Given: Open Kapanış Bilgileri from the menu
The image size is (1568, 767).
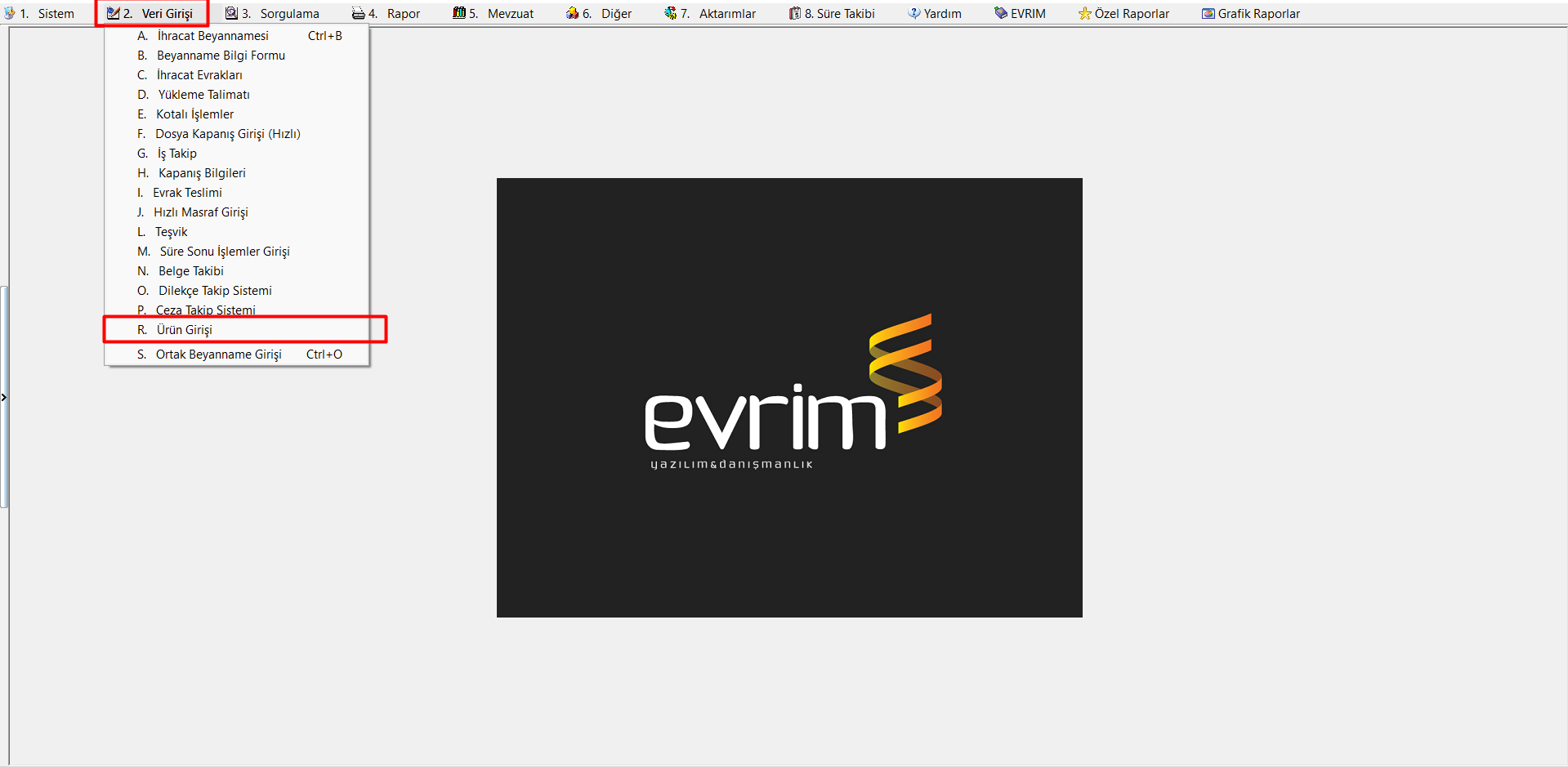Looking at the screenshot, I should point(237,173).
